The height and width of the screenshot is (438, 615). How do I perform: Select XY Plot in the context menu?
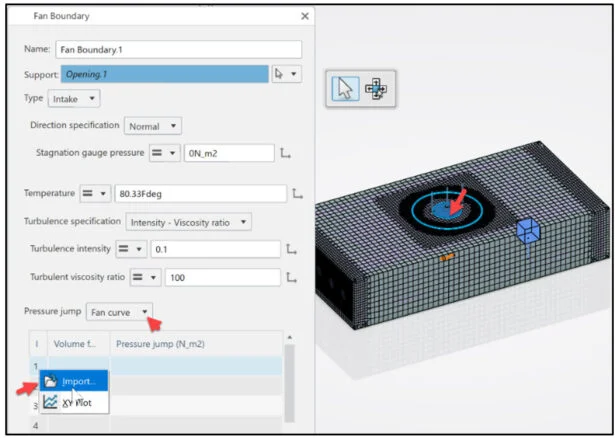[76, 403]
